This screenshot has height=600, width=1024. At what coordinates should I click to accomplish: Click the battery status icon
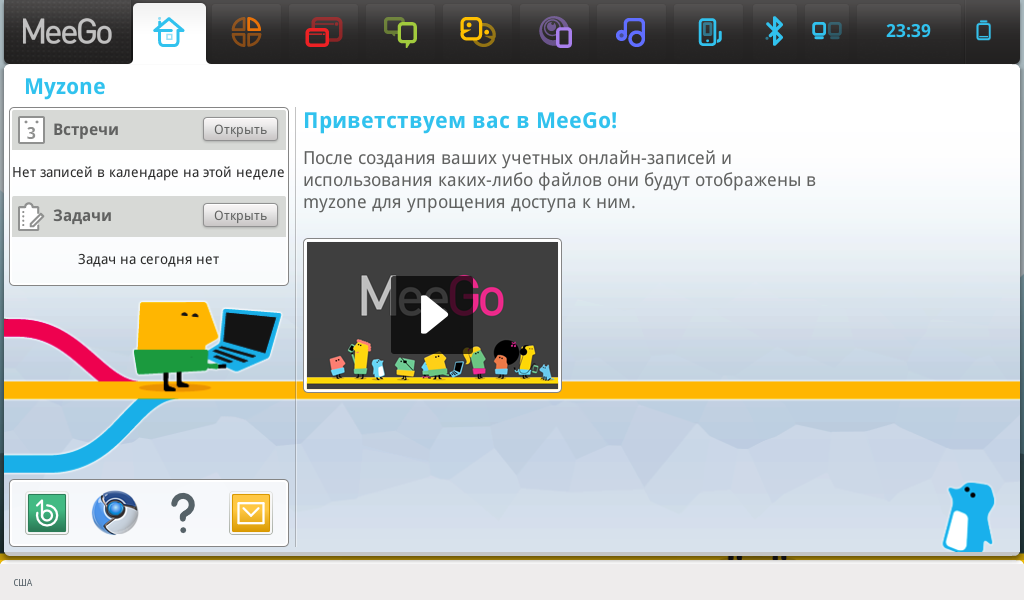pos(983,31)
